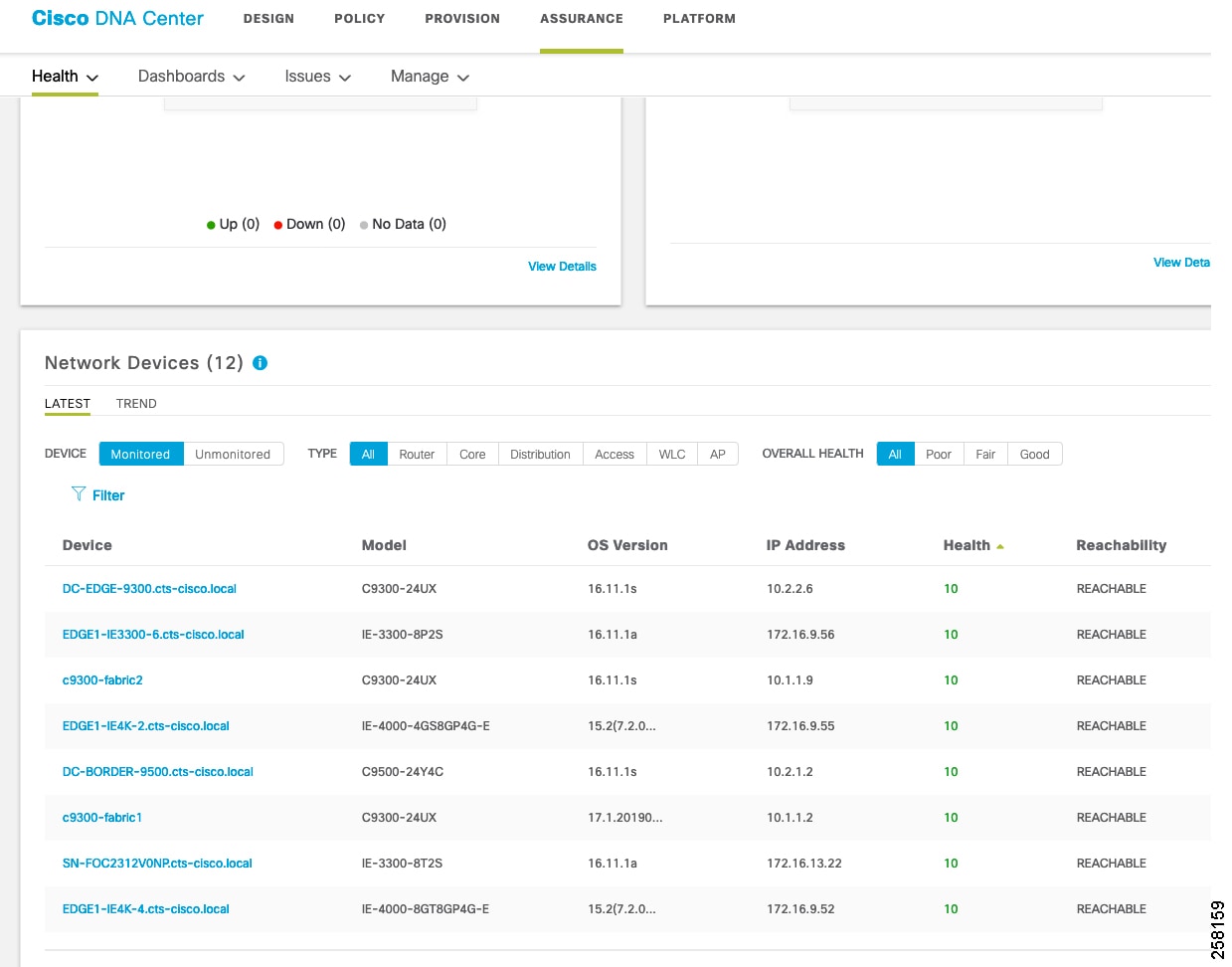Open the Policy top menu
1232x967 pixels.
coord(359,19)
